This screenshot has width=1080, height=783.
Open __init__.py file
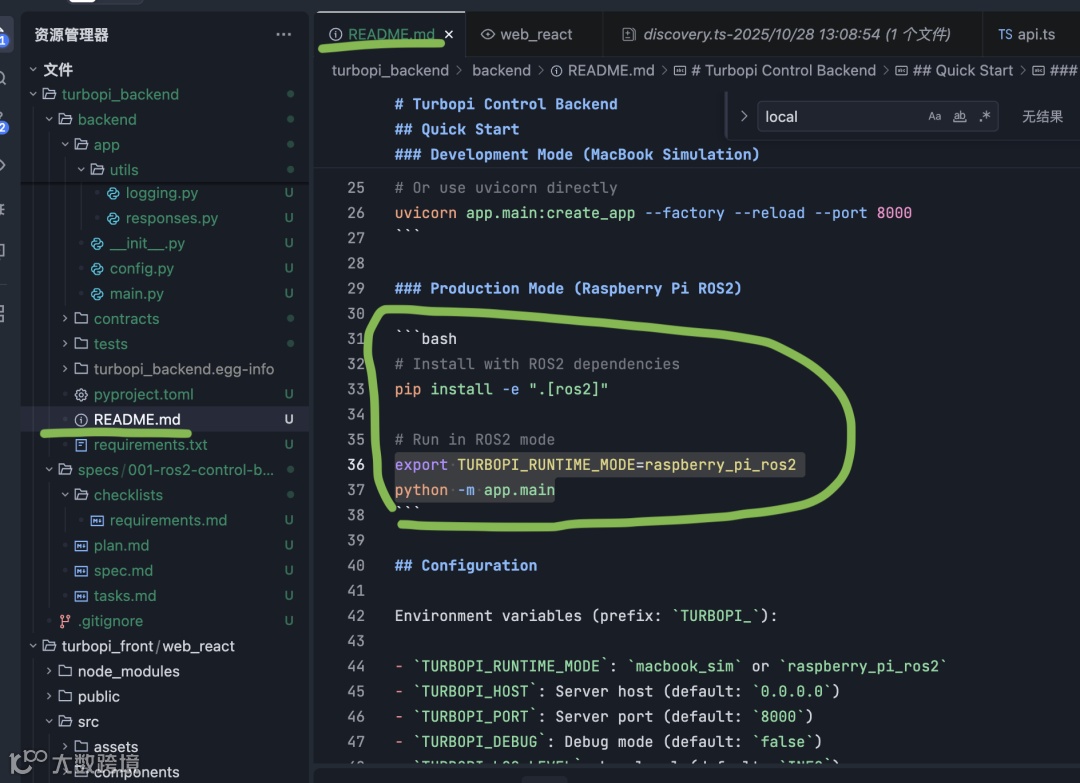click(x=147, y=243)
